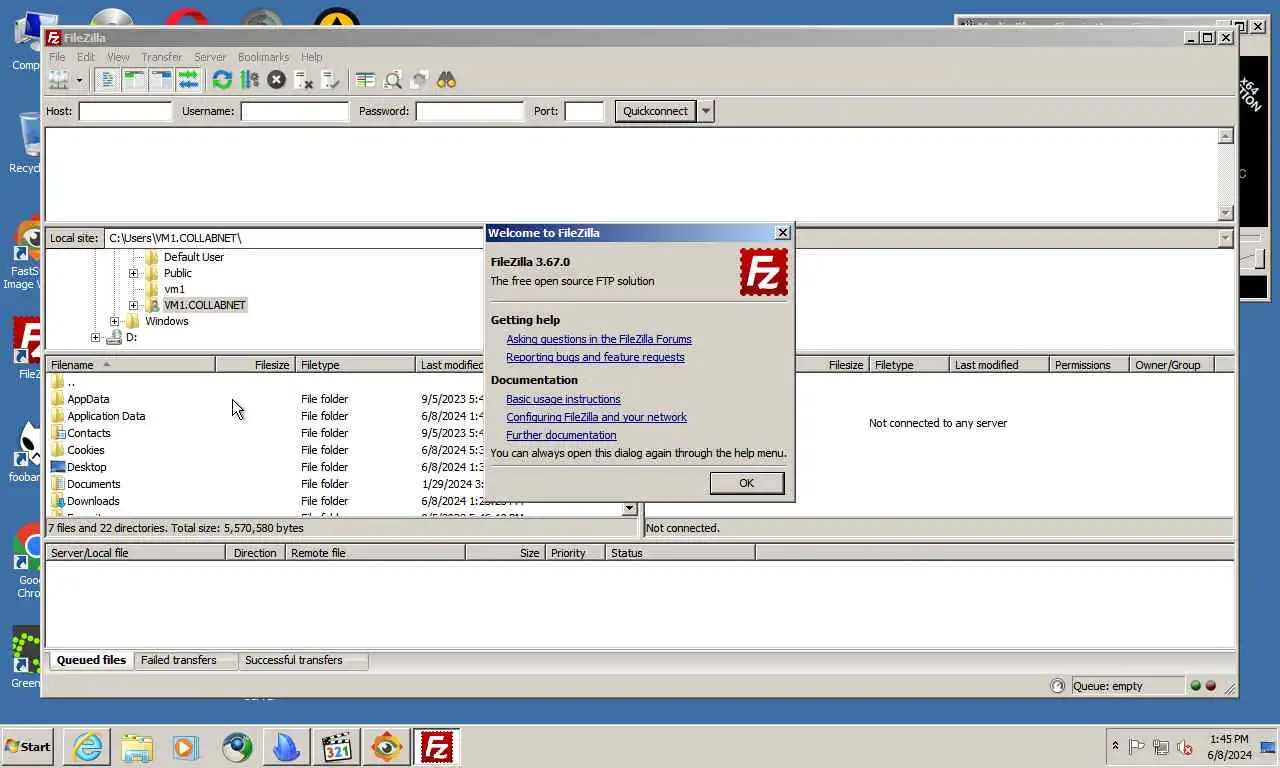Focus the Port input field

(584, 111)
